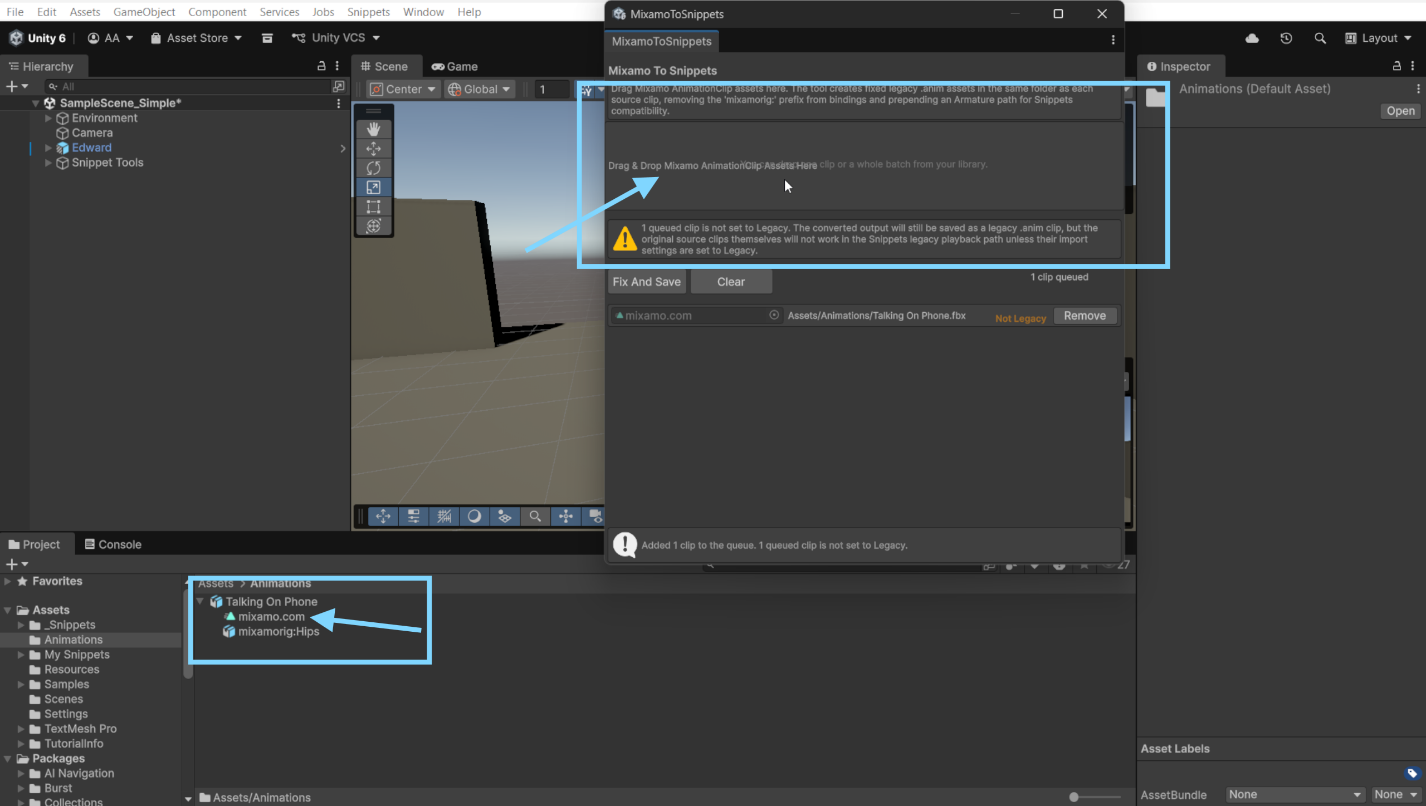Expand Edward object in Hierarchy
Screen dimensions: 1426x806
coord(48,148)
